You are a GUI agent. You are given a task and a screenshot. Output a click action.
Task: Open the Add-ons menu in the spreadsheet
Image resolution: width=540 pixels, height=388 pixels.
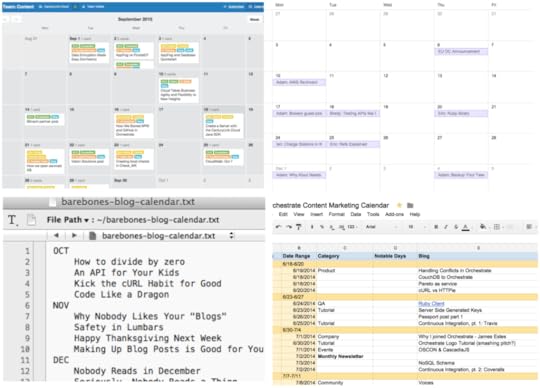394,214
